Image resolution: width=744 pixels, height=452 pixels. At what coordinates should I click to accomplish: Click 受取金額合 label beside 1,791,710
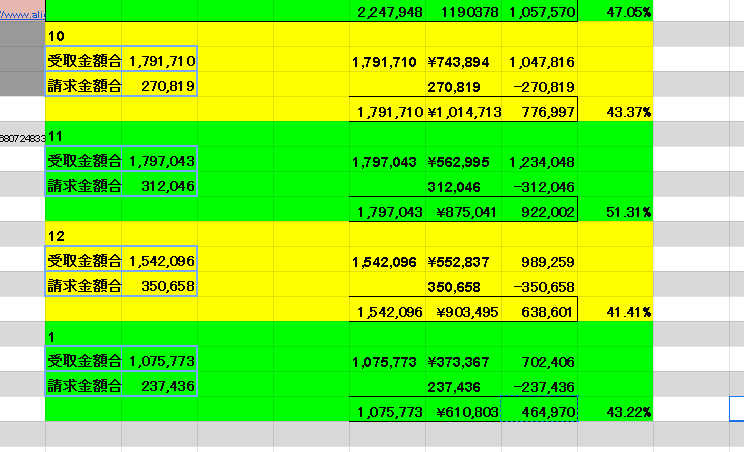pyautogui.click(x=84, y=61)
